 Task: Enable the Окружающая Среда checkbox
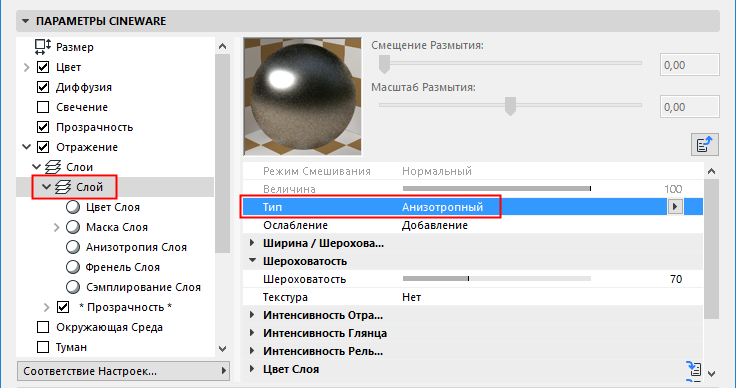[x=43, y=327]
